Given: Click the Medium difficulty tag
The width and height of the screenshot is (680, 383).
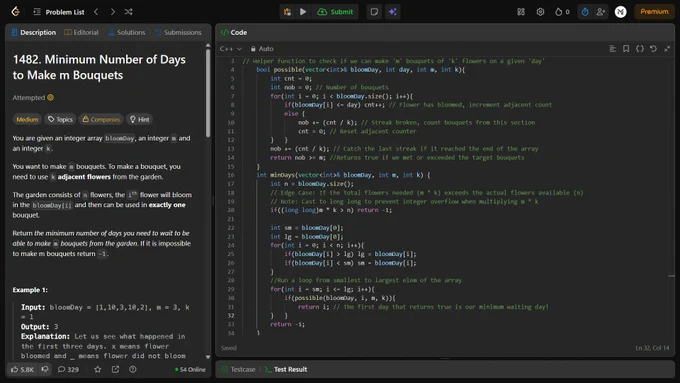Looking at the screenshot, I should 27,119.
